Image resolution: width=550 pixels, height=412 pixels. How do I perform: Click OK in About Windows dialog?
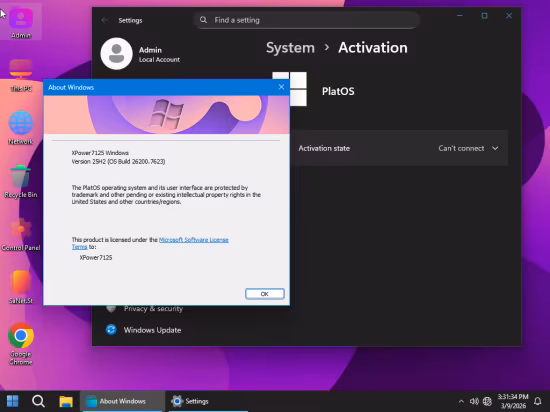(x=265, y=294)
